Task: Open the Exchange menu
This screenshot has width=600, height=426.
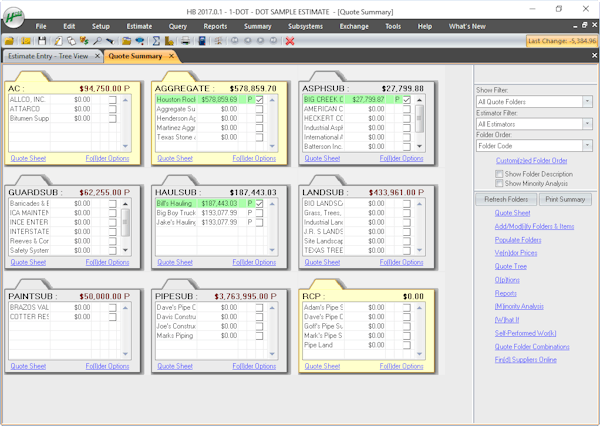Action: pyautogui.click(x=354, y=26)
